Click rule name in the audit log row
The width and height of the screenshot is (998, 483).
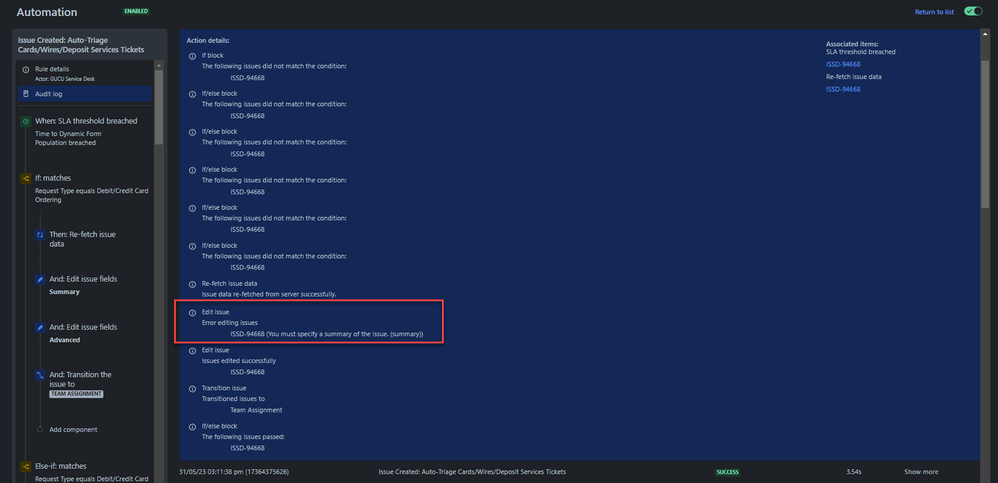click(472, 472)
